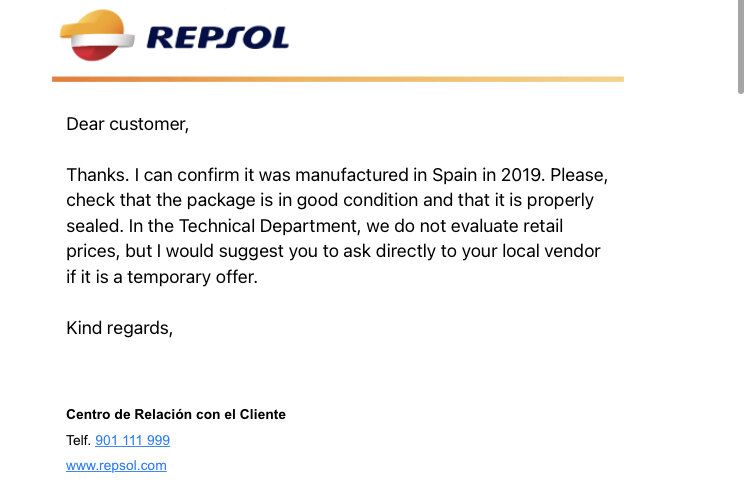The width and height of the screenshot is (750, 484).
Task: Click the phrase "Technical Department"
Action: point(269,226)
